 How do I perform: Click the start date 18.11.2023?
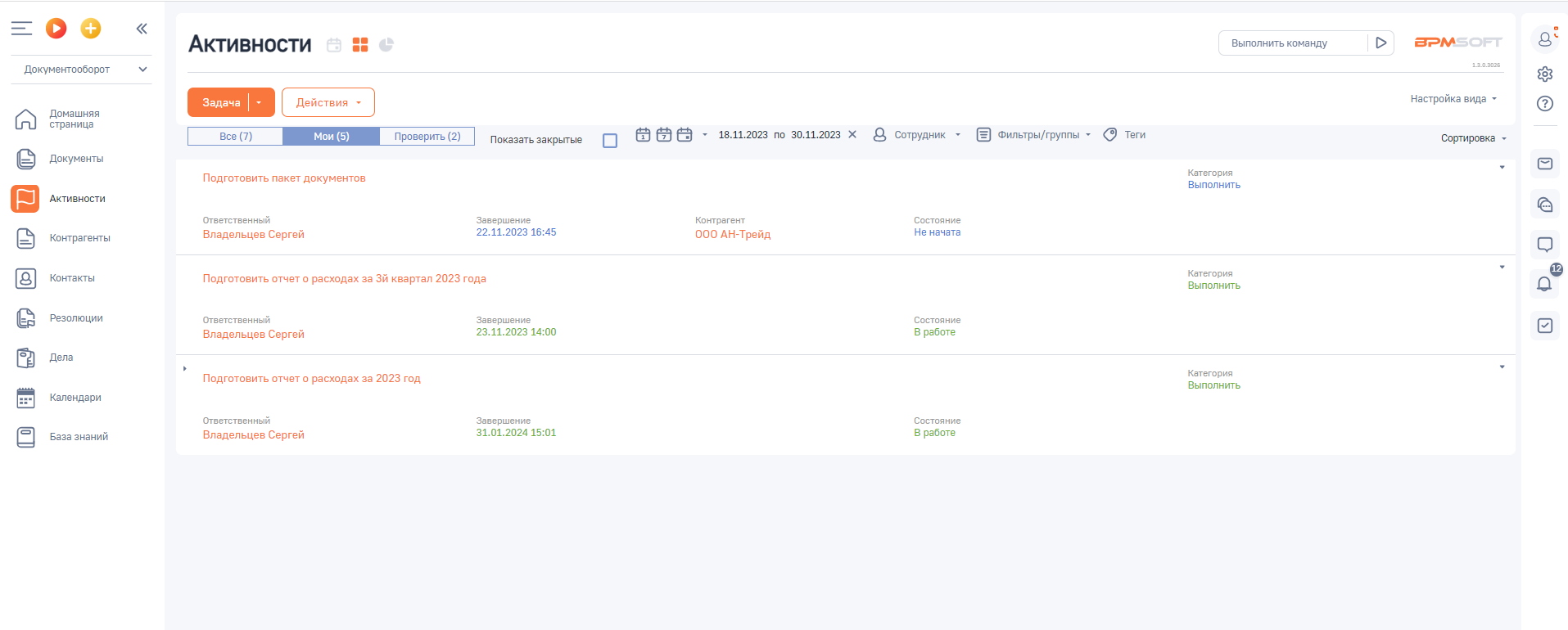pos(743,135)
